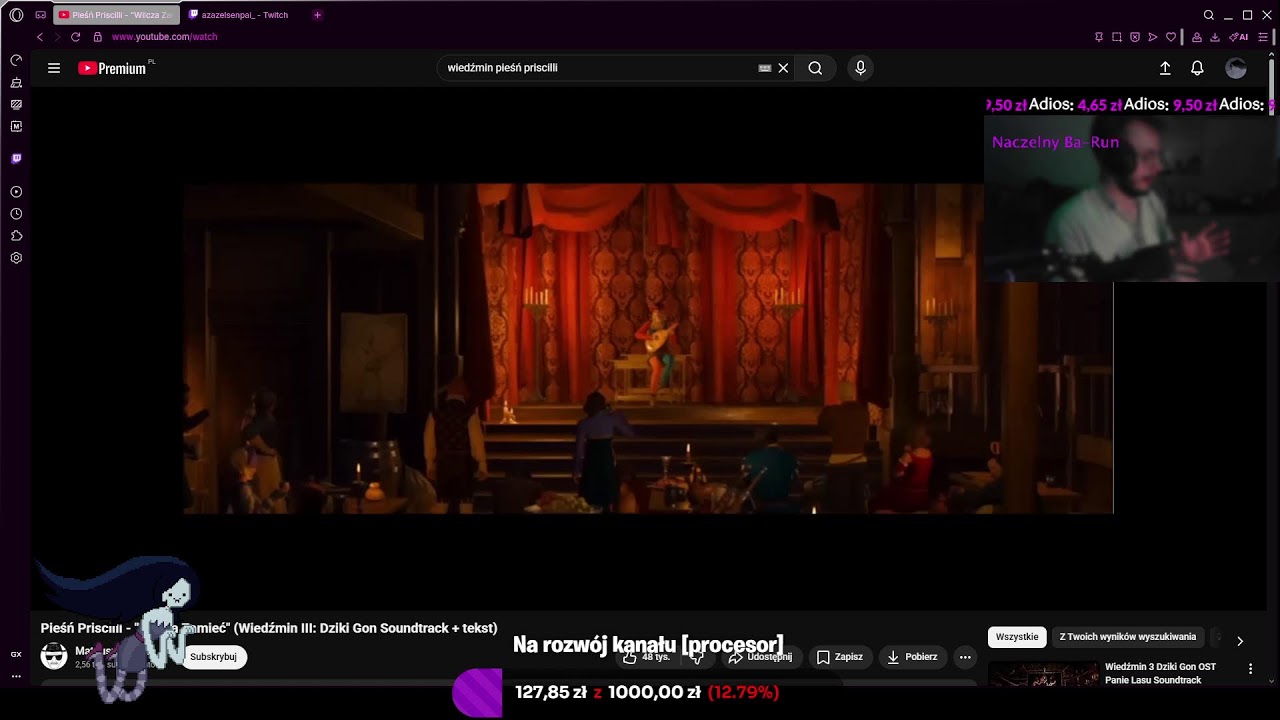Take a snapshot with capture icon

pyautogui.click(x=1117, y=37)
